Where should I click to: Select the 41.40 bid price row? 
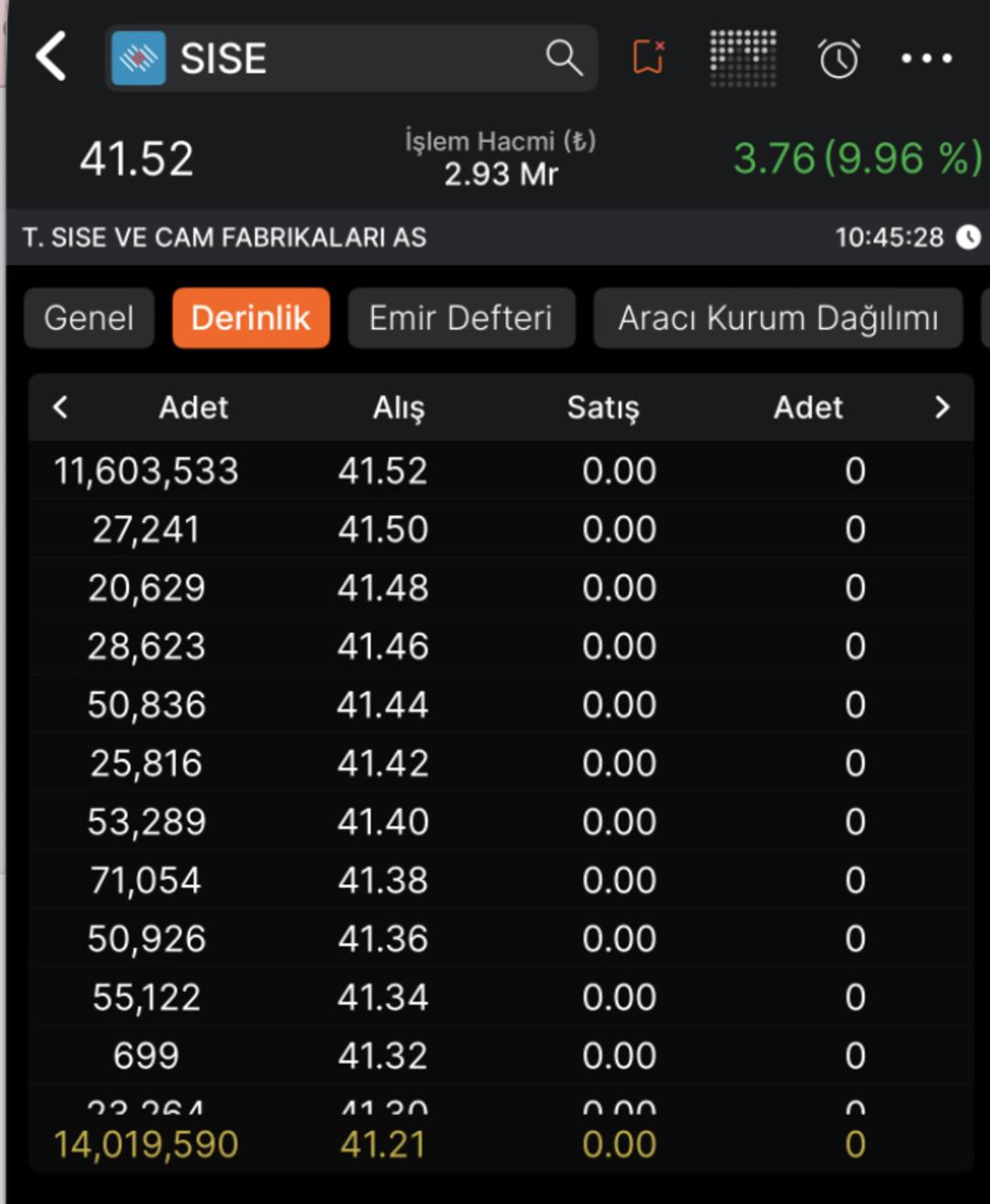pyautogui.click(x=382, y=822)
